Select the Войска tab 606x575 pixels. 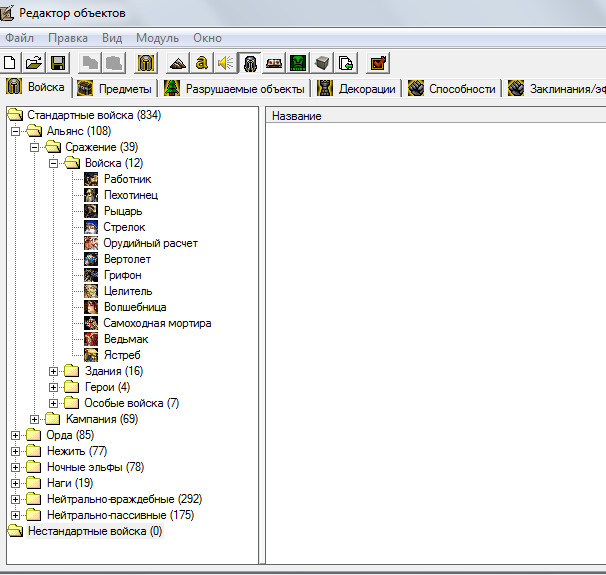click(x=36, y=87)
